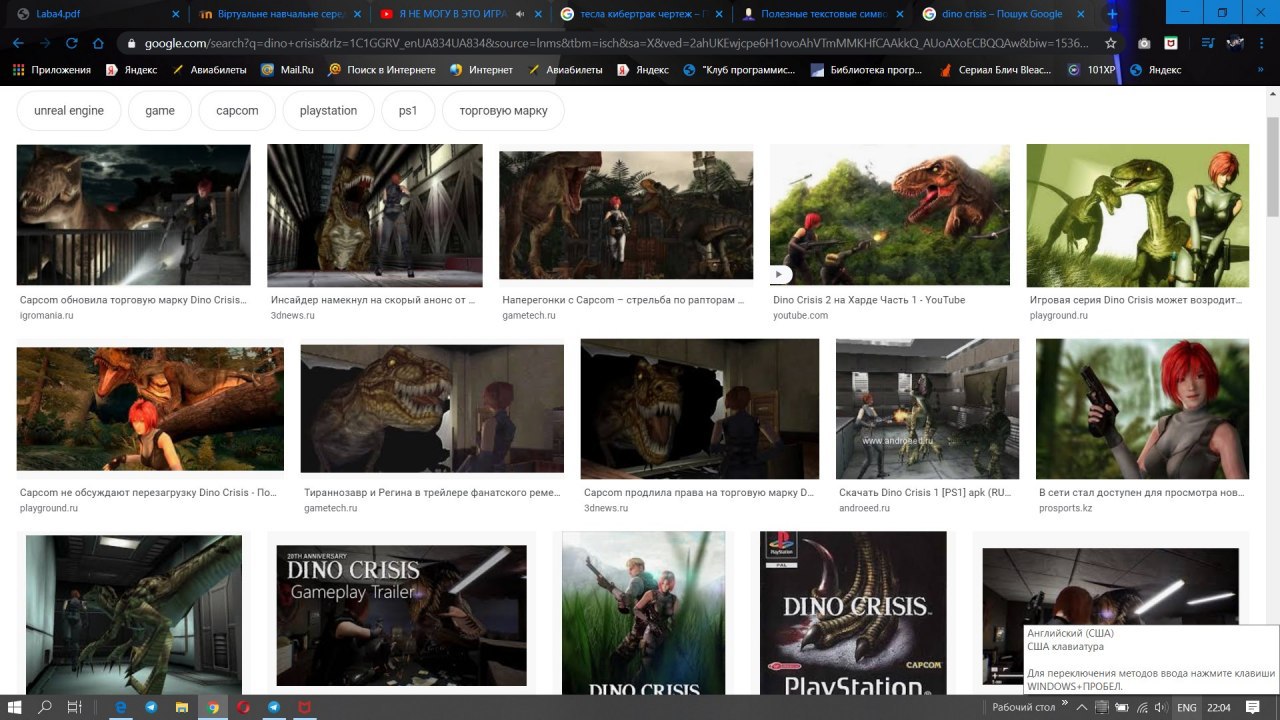Filter results by ps1 chip
Screen dimensions: 1280x720
(408, 111)
